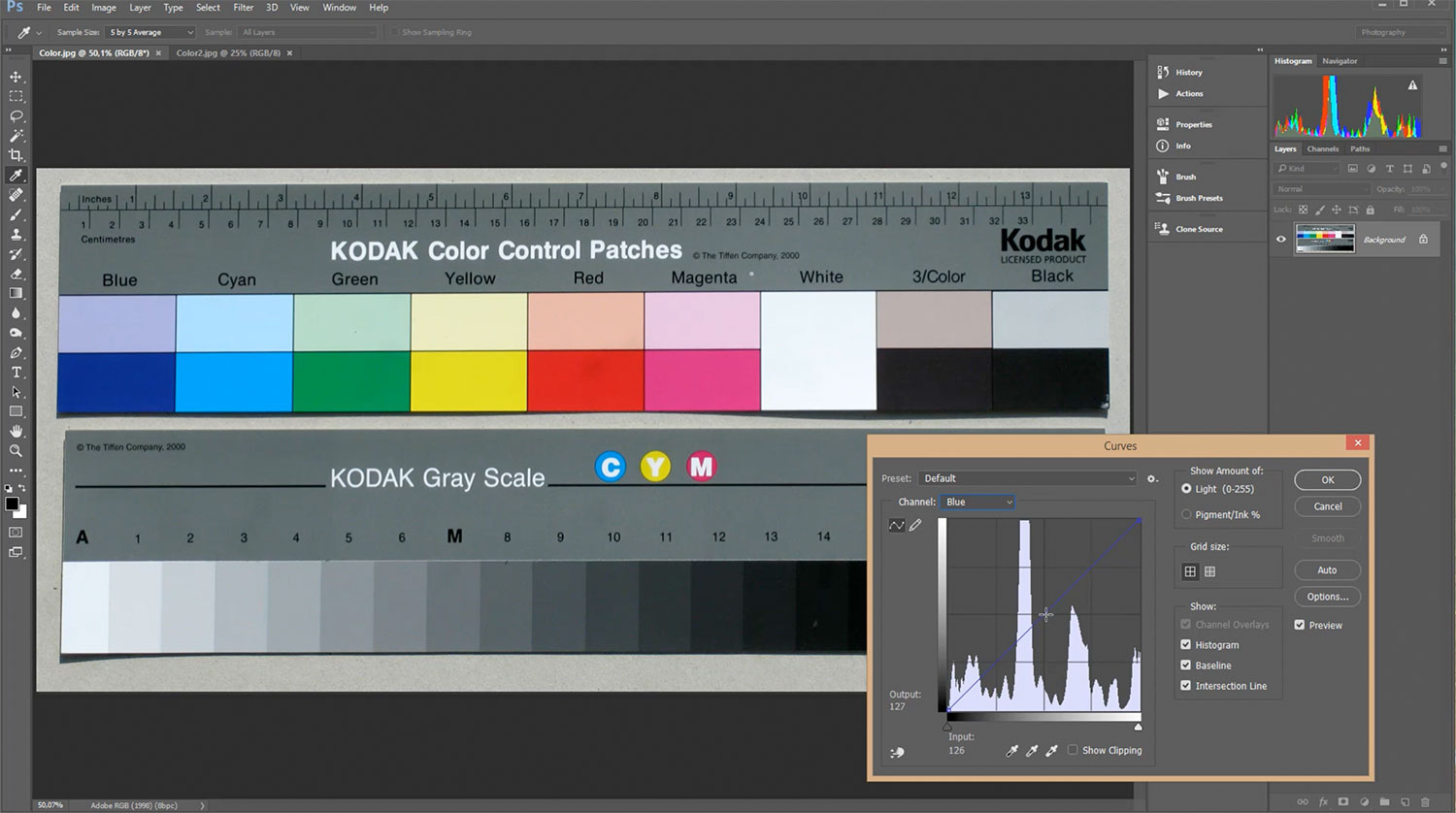Expand the Preset dropdown set to Default

coord(1027,478)
